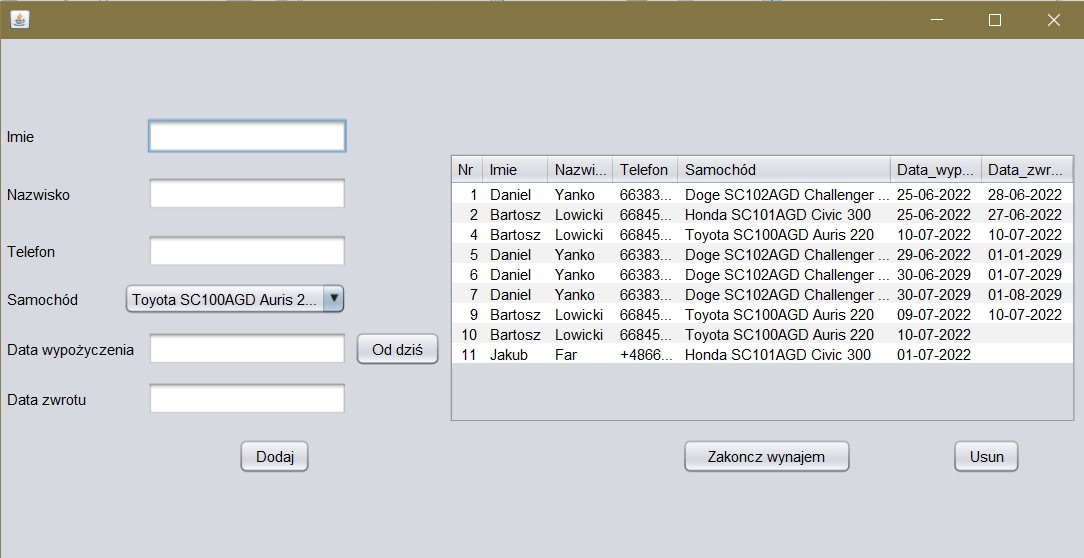Click the Samochód column header in the table
The image size is (1084, 558).
click(x=783, y=170)
